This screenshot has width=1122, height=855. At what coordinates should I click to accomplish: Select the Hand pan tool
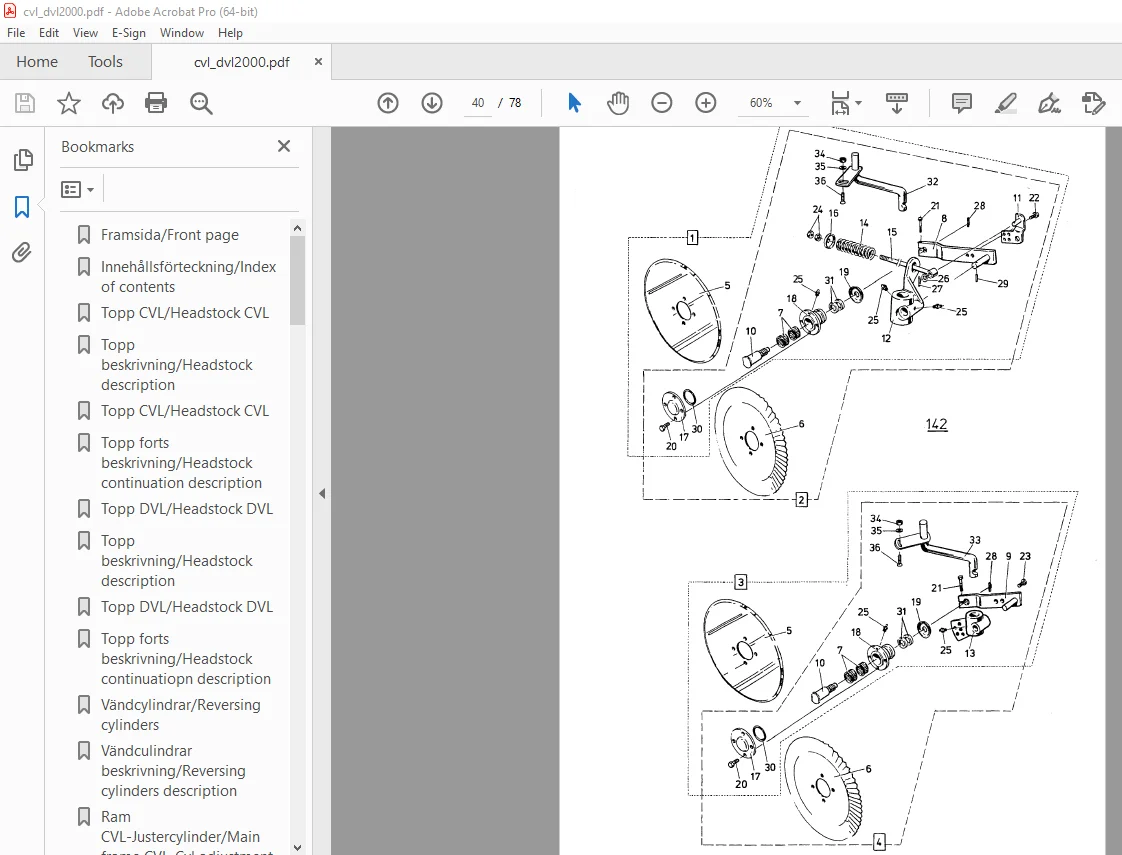(618, 103)
